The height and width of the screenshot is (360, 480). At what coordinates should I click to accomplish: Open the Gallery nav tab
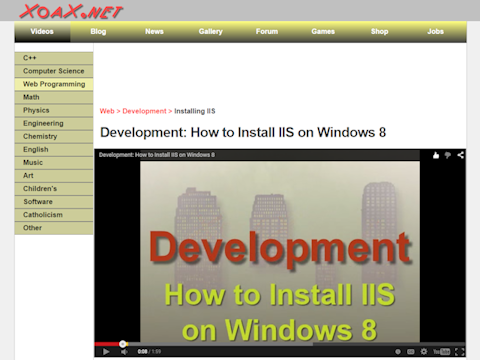point(211,31)
